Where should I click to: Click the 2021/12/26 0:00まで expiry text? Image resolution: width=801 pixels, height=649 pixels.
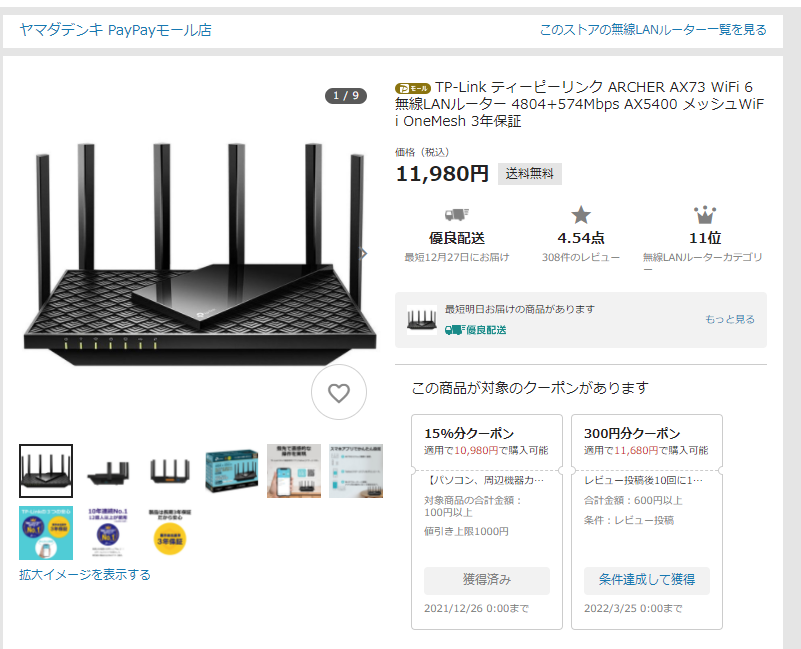(x=476, y=609)
